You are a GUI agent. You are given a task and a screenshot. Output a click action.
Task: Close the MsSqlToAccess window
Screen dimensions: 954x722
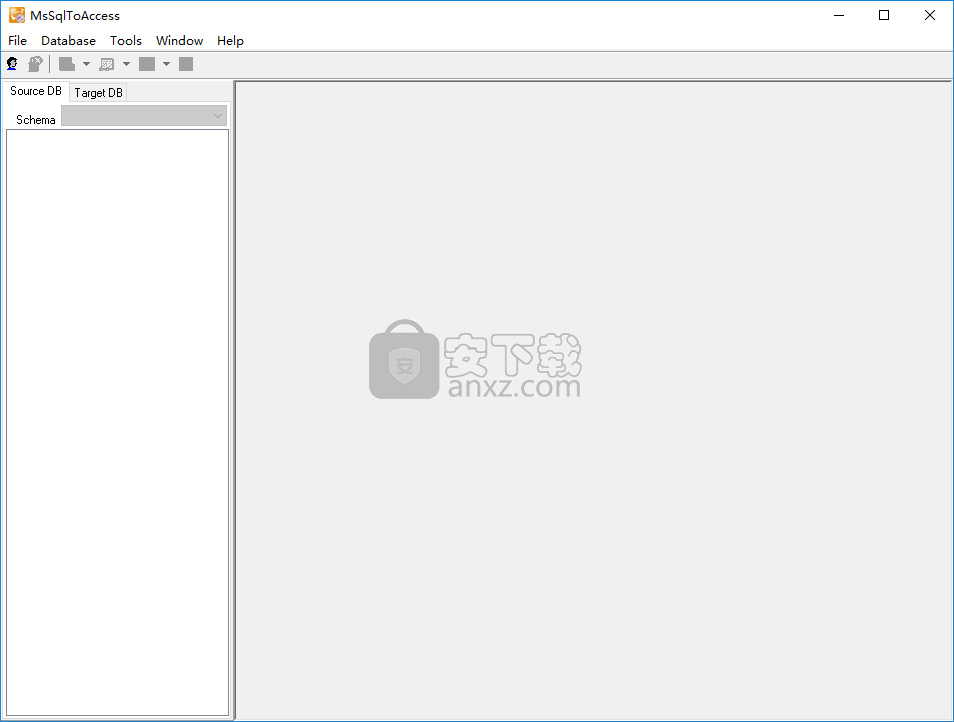(x=930, y=15)
